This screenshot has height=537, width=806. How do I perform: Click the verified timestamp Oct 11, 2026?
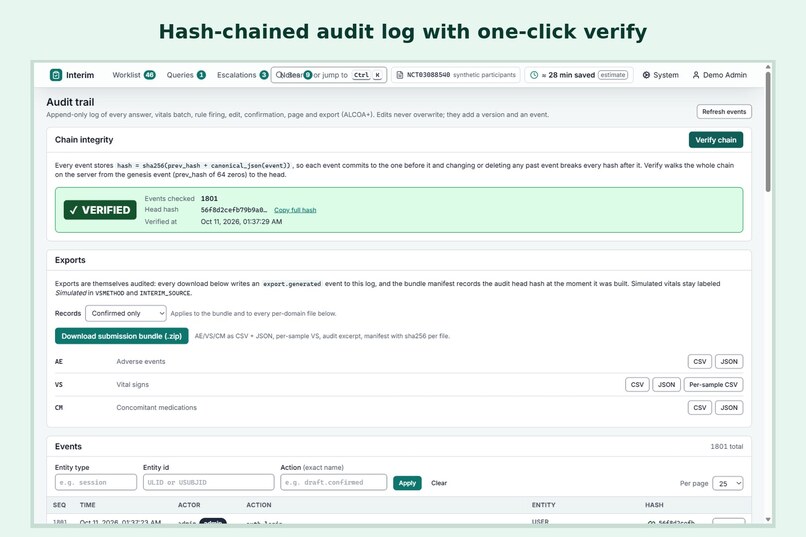tap(241, 222)
